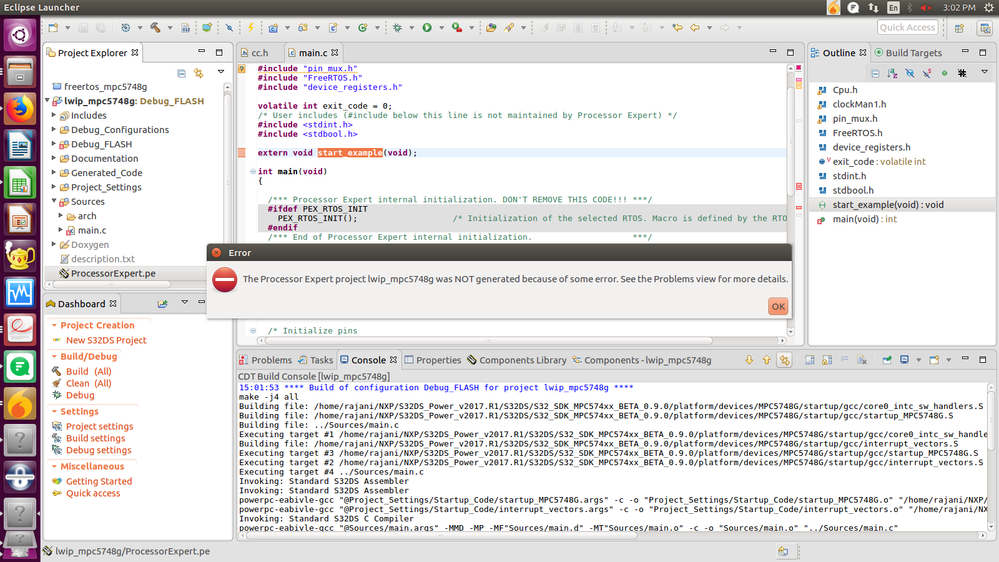Click the New file icon in the main toolbar
999x562 pixels.
(54, 27)
